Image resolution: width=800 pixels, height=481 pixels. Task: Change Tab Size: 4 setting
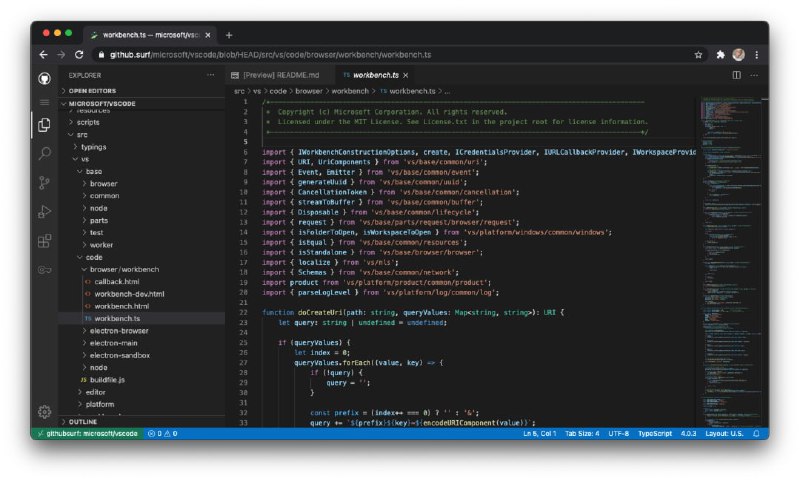582,434
